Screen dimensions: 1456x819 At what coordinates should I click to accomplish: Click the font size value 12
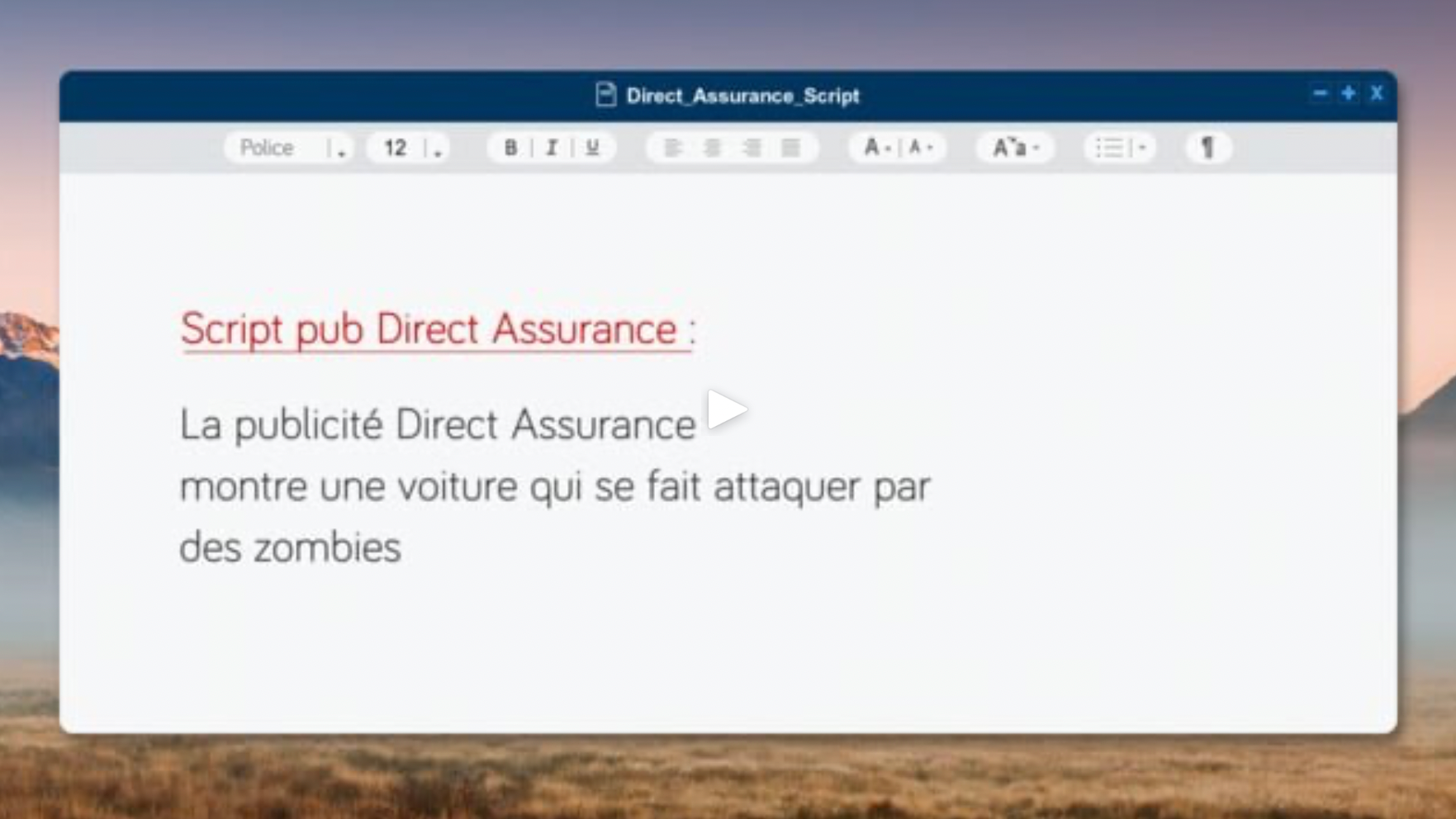(395, 148)
